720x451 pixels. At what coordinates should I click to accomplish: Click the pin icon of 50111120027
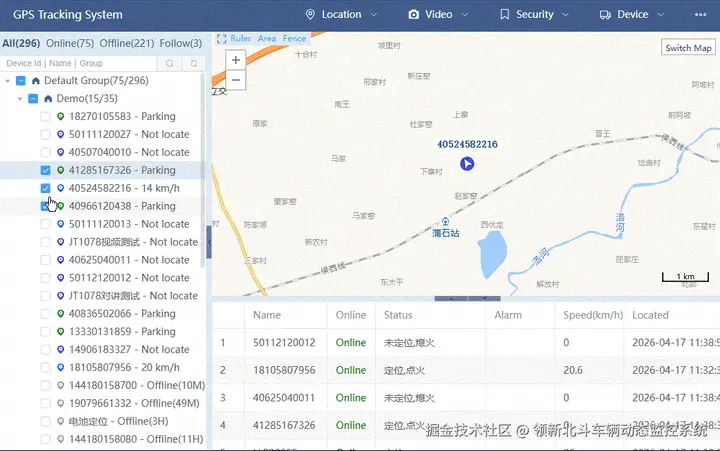click(x=60, y=135)
